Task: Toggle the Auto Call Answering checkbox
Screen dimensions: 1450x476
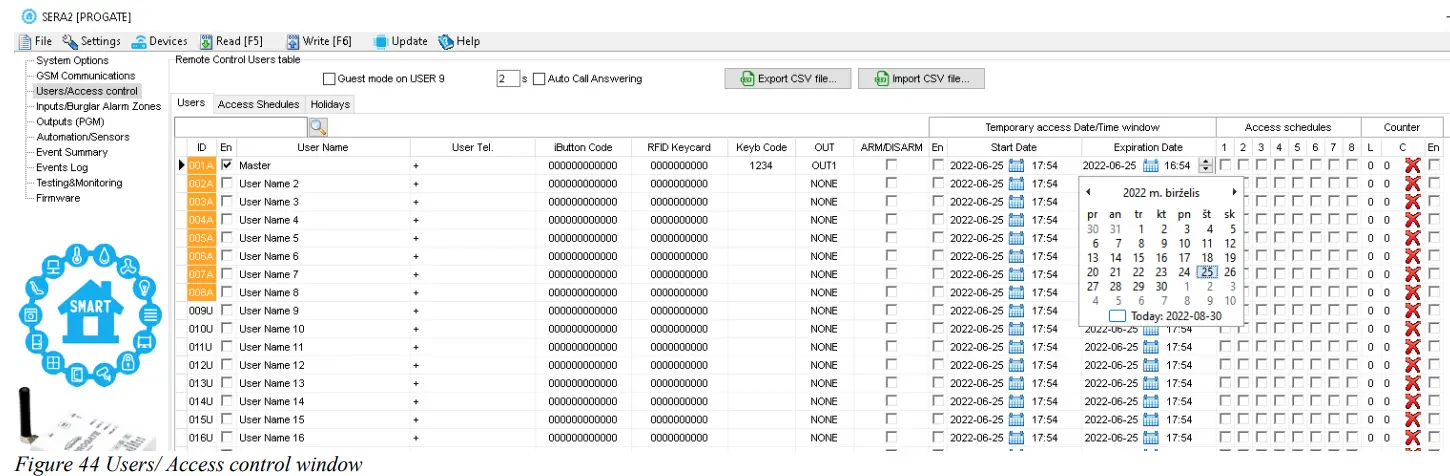Action: click(x=539, y=79)
